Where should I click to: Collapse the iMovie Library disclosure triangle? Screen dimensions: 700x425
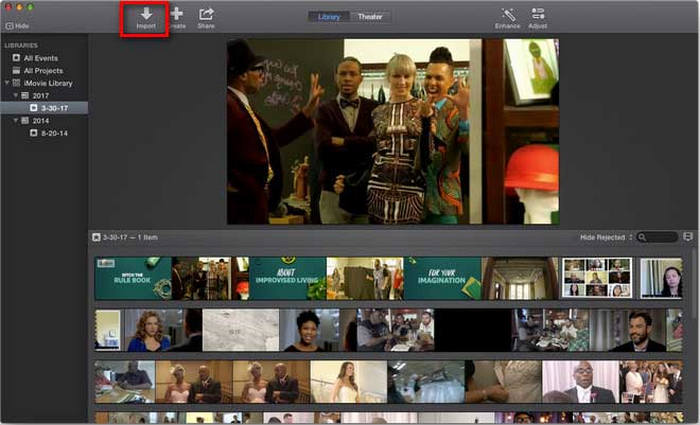click(7, 83)
